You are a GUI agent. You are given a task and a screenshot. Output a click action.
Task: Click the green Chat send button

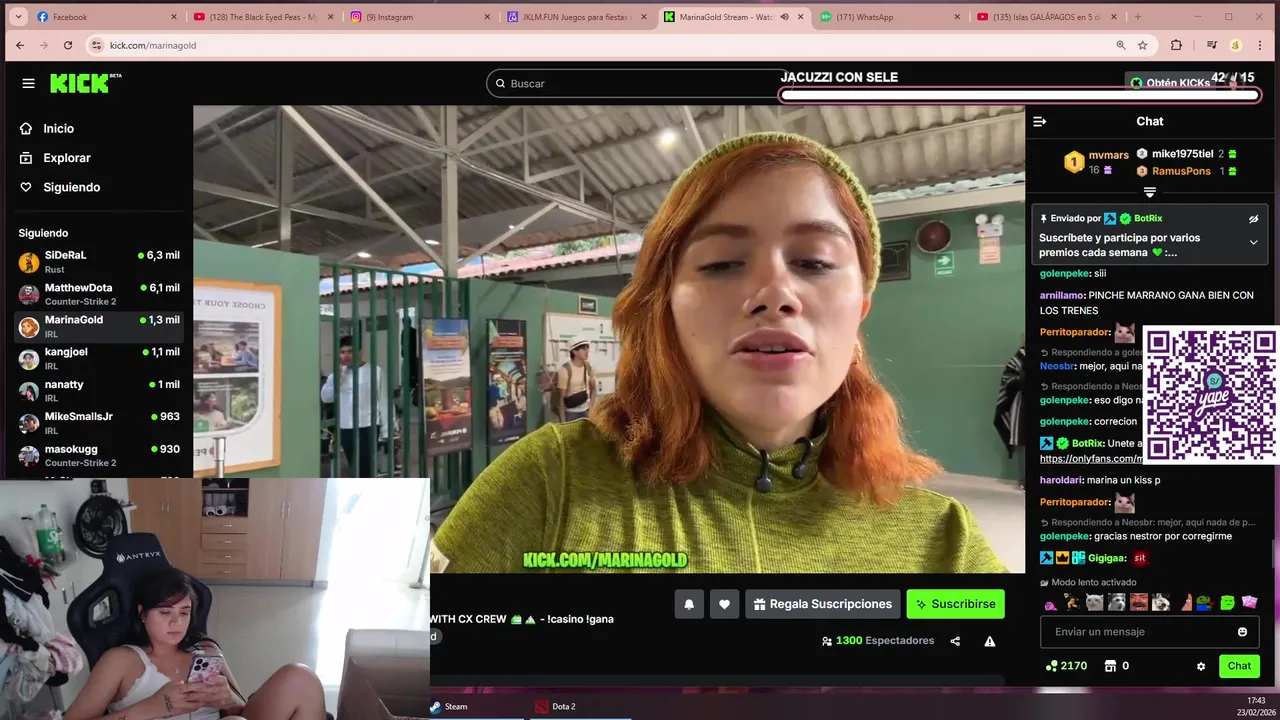tap(1239, 666)
